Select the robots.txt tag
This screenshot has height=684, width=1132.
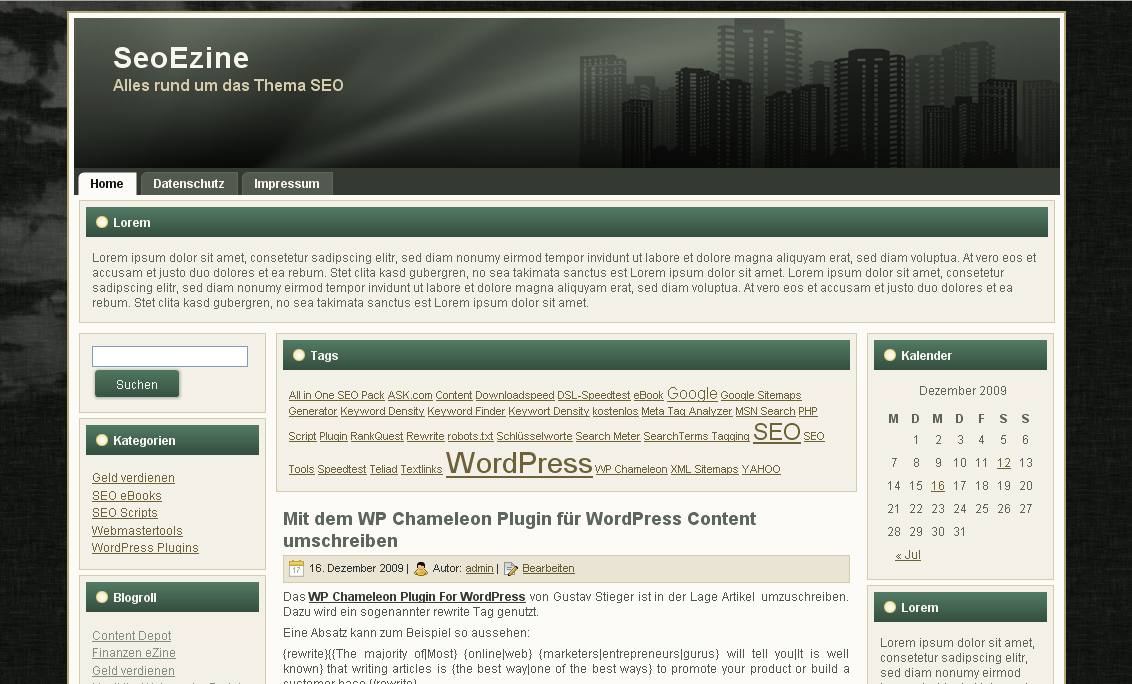point(470,436)
